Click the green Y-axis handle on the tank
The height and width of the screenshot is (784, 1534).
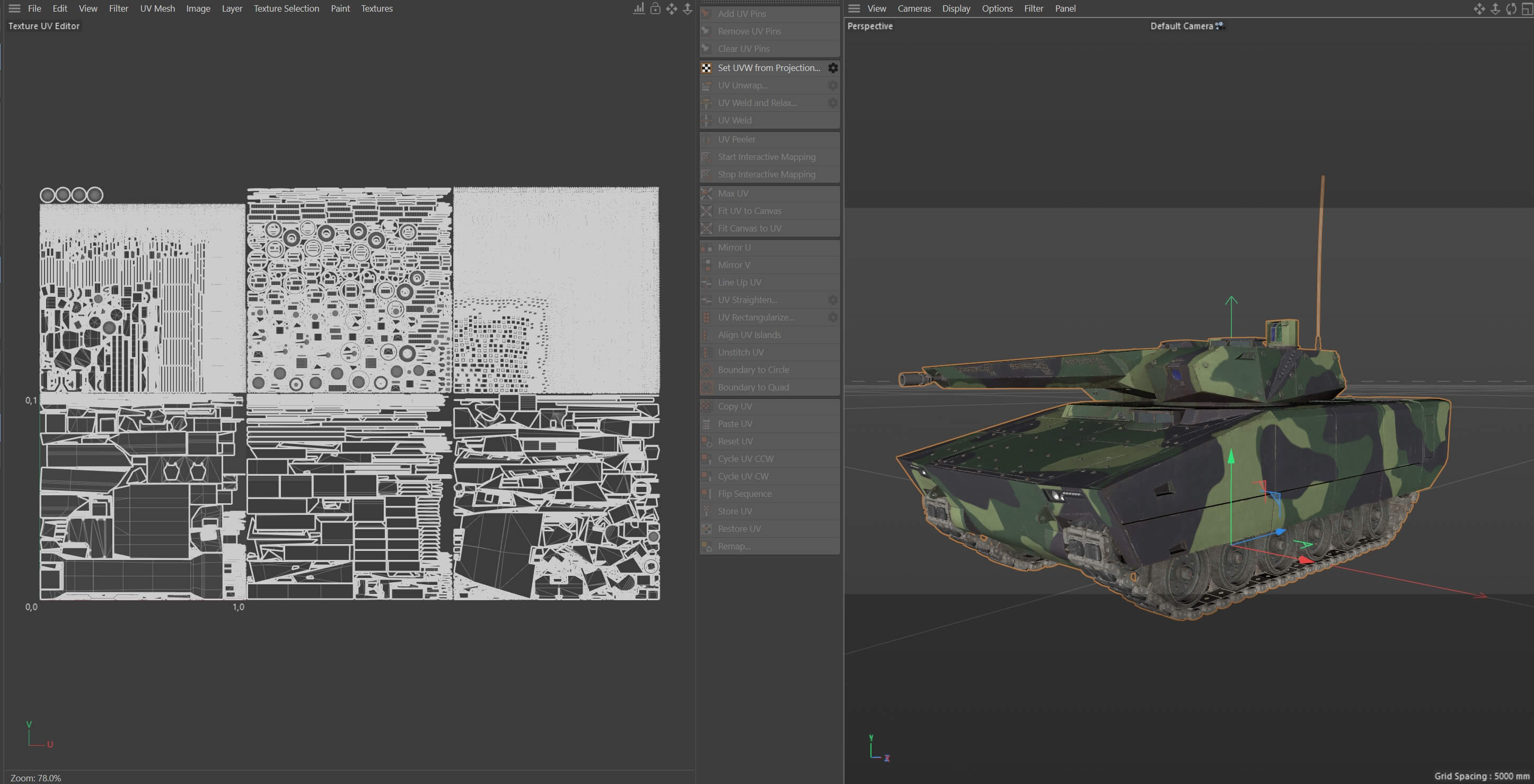(x=1231, y=457)
